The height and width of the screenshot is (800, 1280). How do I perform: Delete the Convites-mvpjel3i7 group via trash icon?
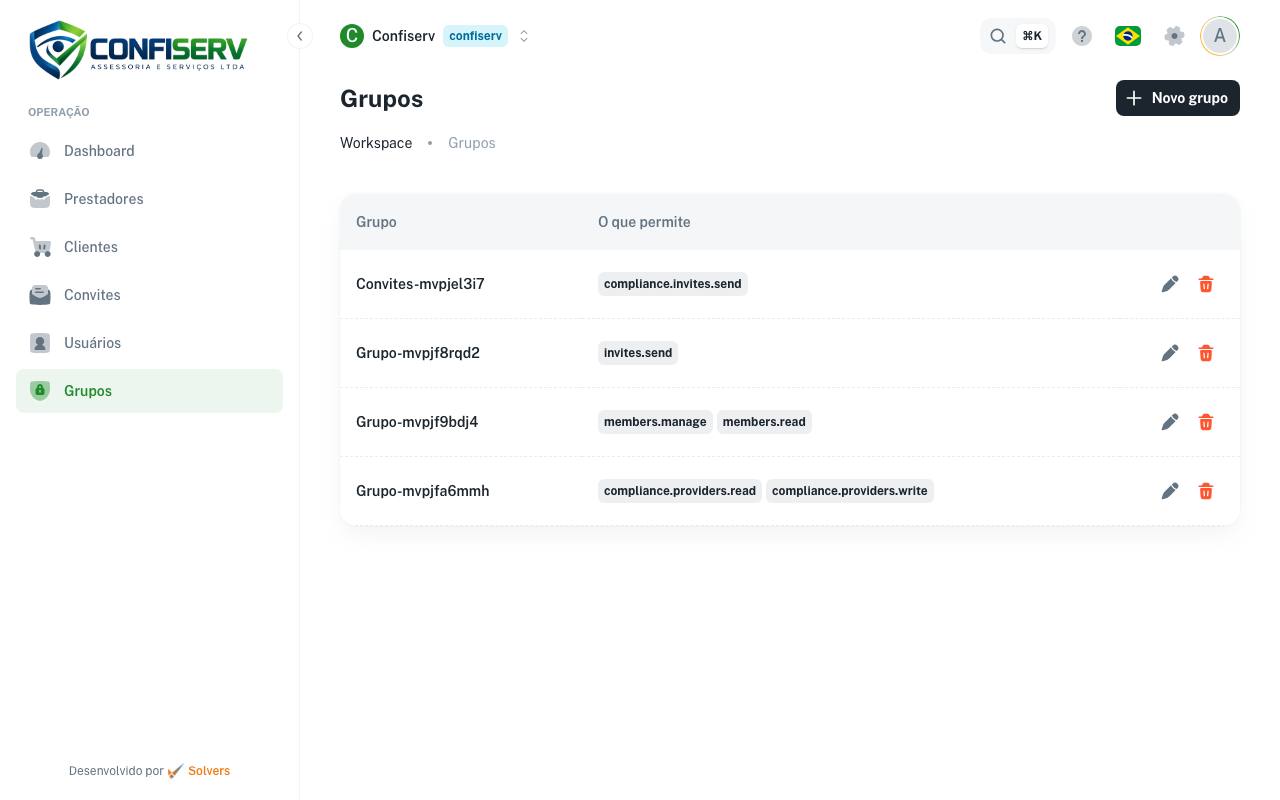point(1206,284)
